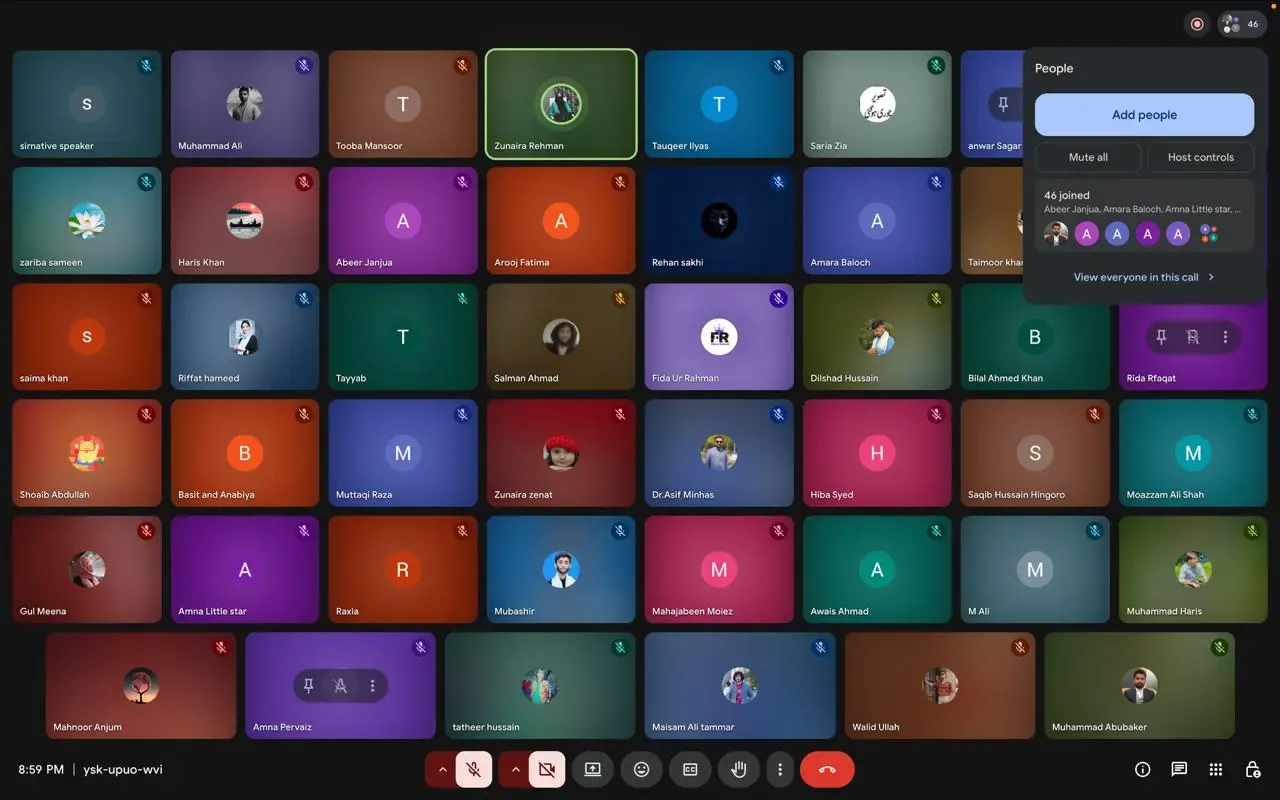Open more options three-dot menu in toolbar
1280x800 pixels.
pos(780,769)
